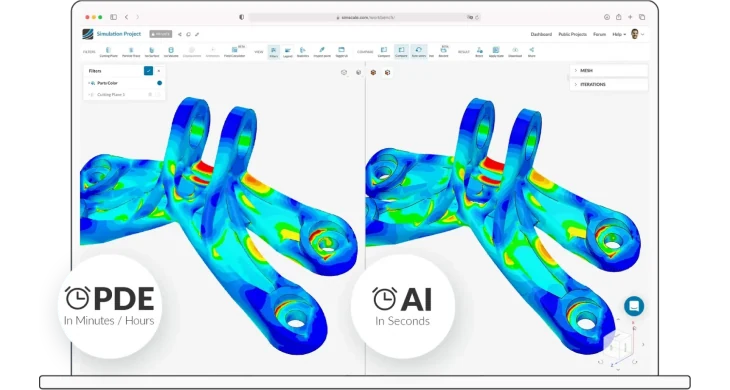This screenshot has height=390, width=730.
Task: Click the browser share icon
Action: coord(618,17)
